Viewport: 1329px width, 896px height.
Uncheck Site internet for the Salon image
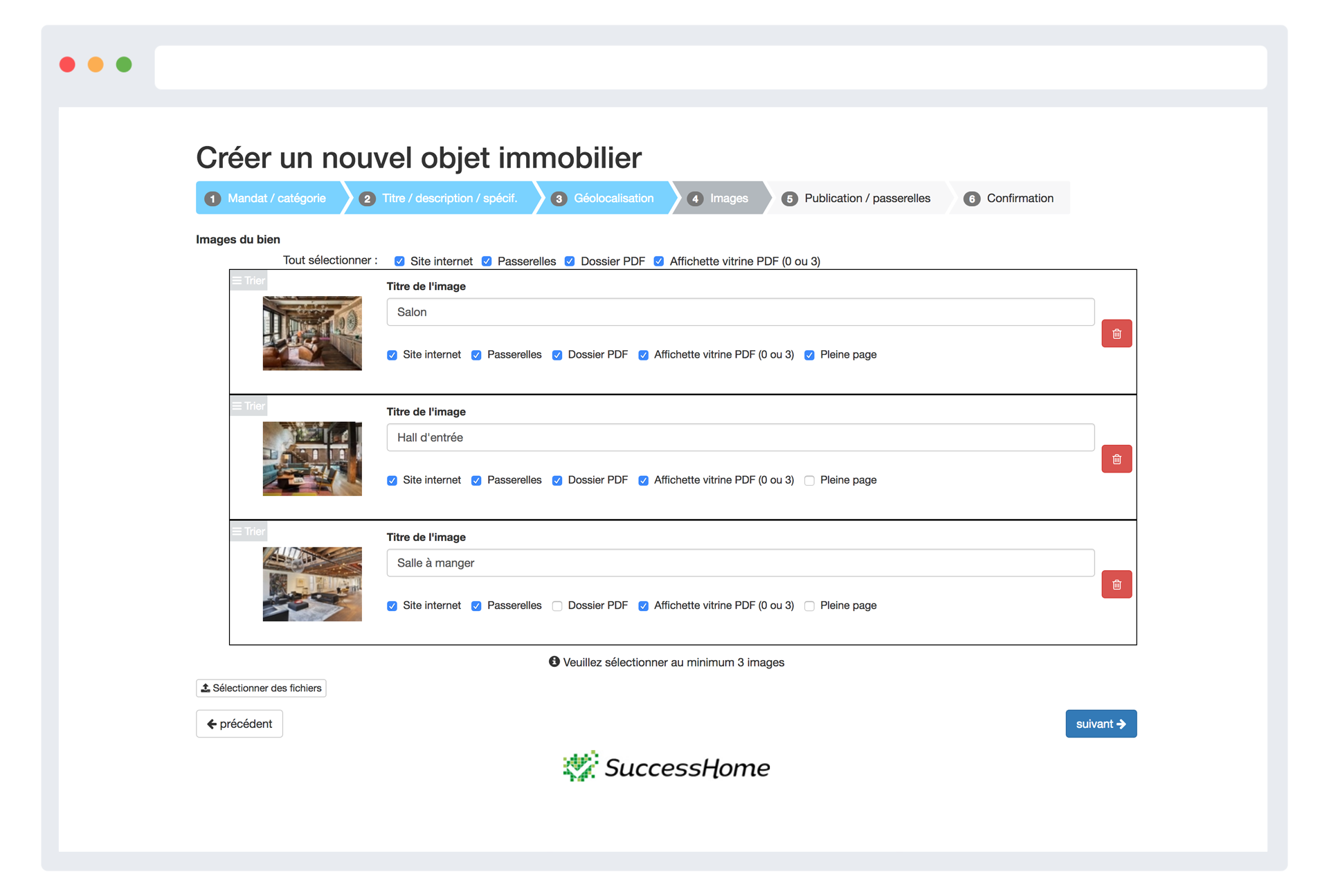click(392, 355)
